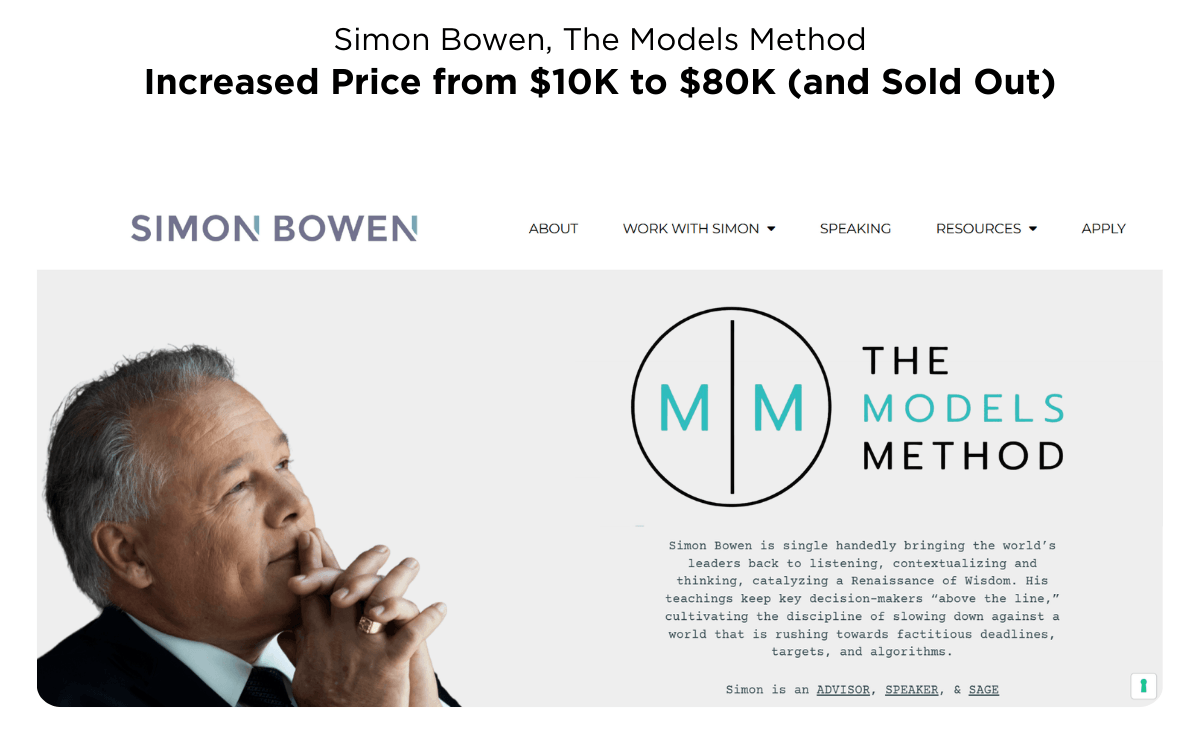Click the APPLY link in navigation
Image resolution: width=1200 pixels, height=750 pixels.
(1103, 229)
